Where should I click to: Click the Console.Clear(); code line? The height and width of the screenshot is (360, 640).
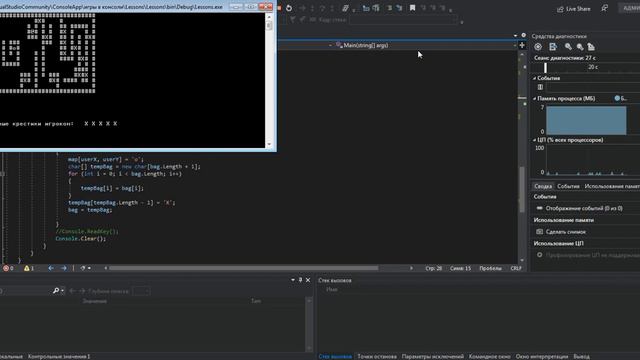[x=81, y=238]
